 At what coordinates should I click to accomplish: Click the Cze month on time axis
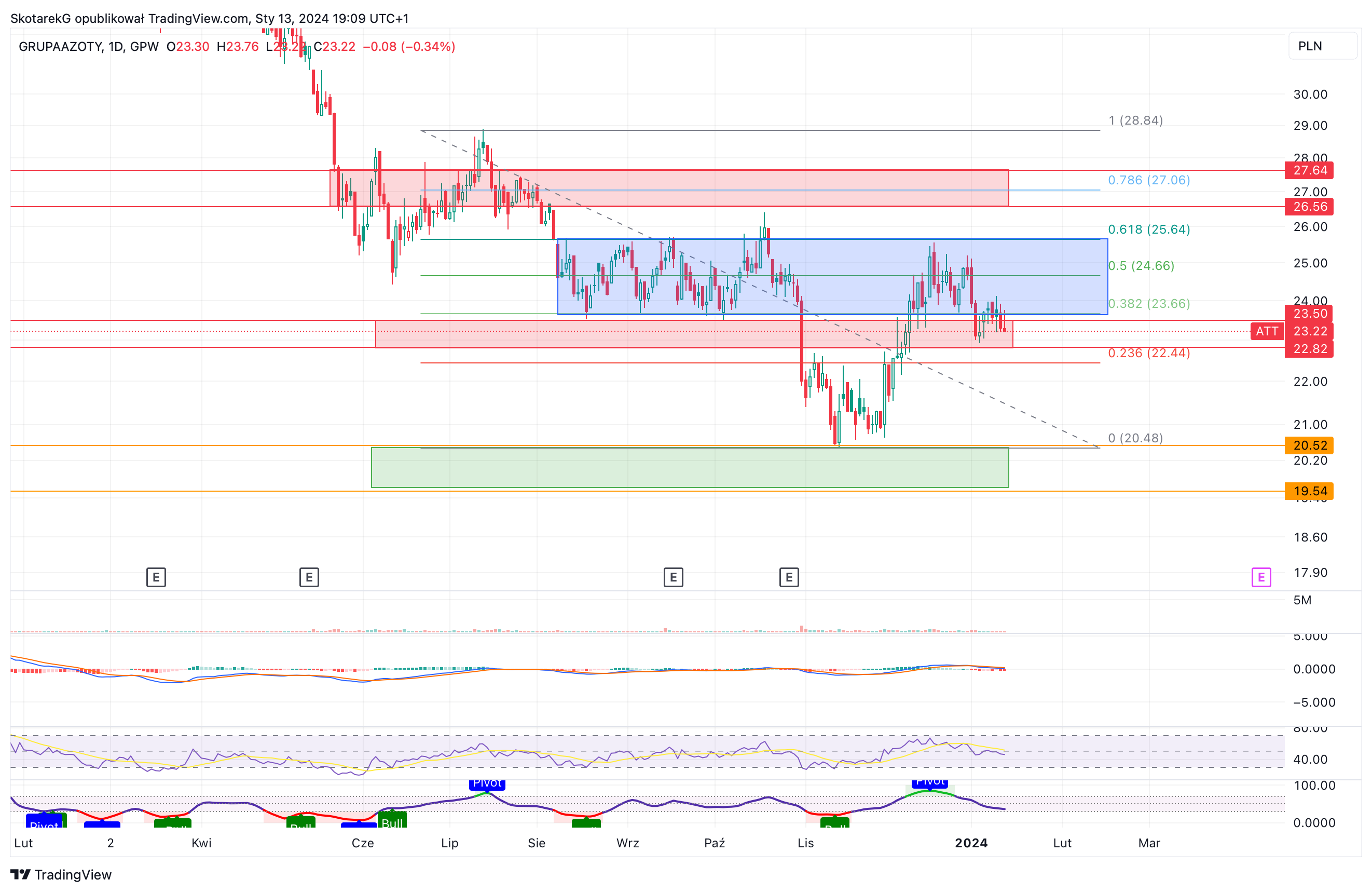(363, 843)
